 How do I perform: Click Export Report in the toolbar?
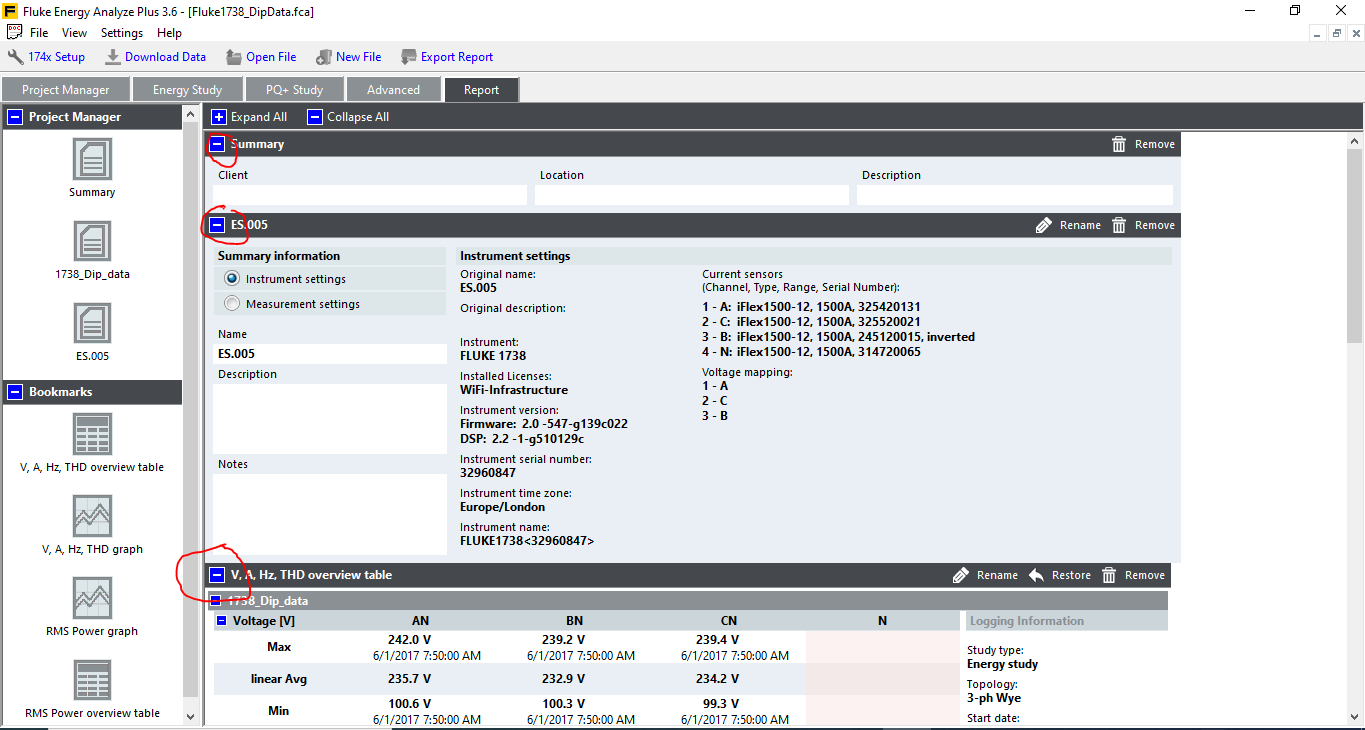tap(446, 57)
